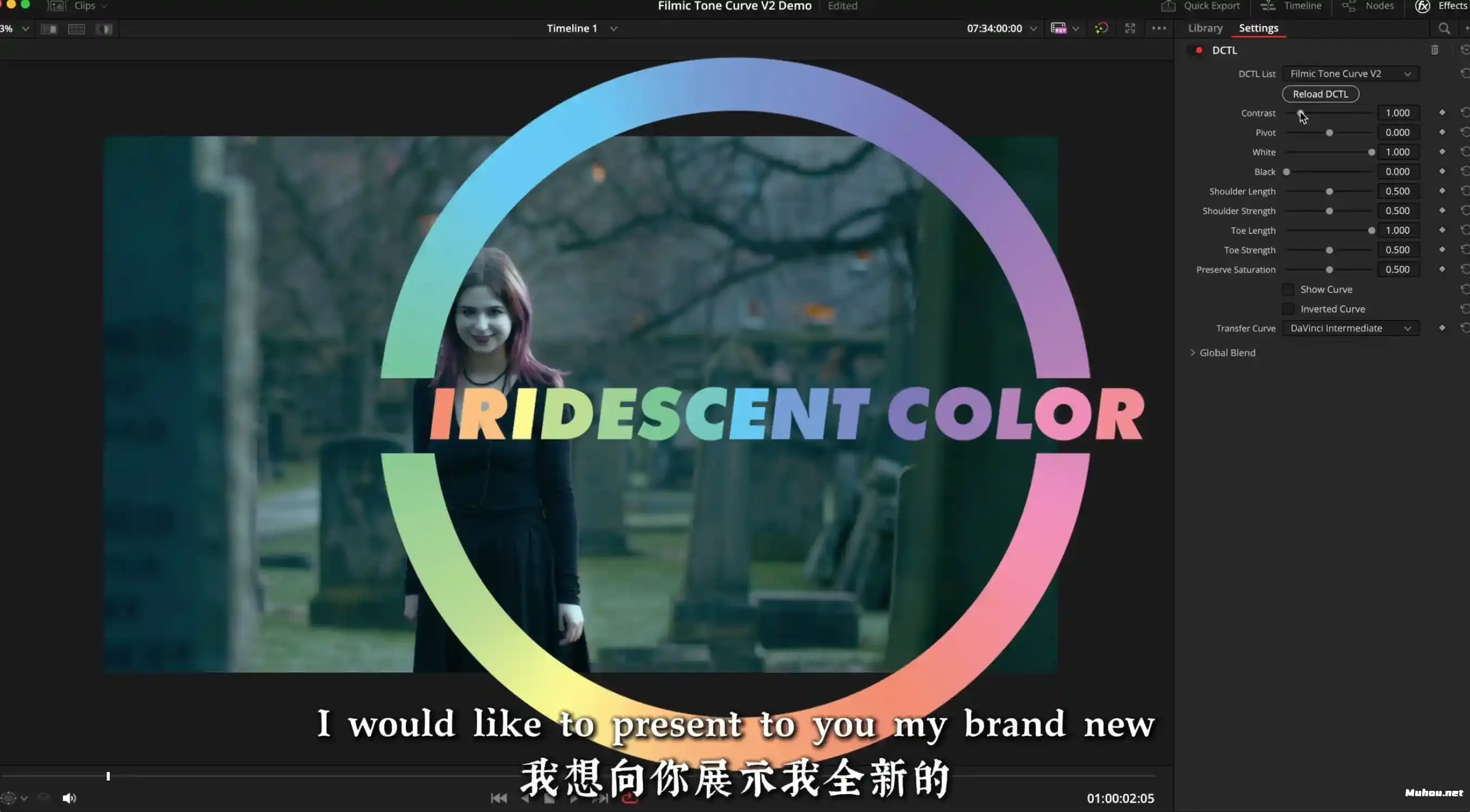Jump to first frame playback icon
The width and height of the screenshot is (1470, 812).
click(x=499, y=798)
